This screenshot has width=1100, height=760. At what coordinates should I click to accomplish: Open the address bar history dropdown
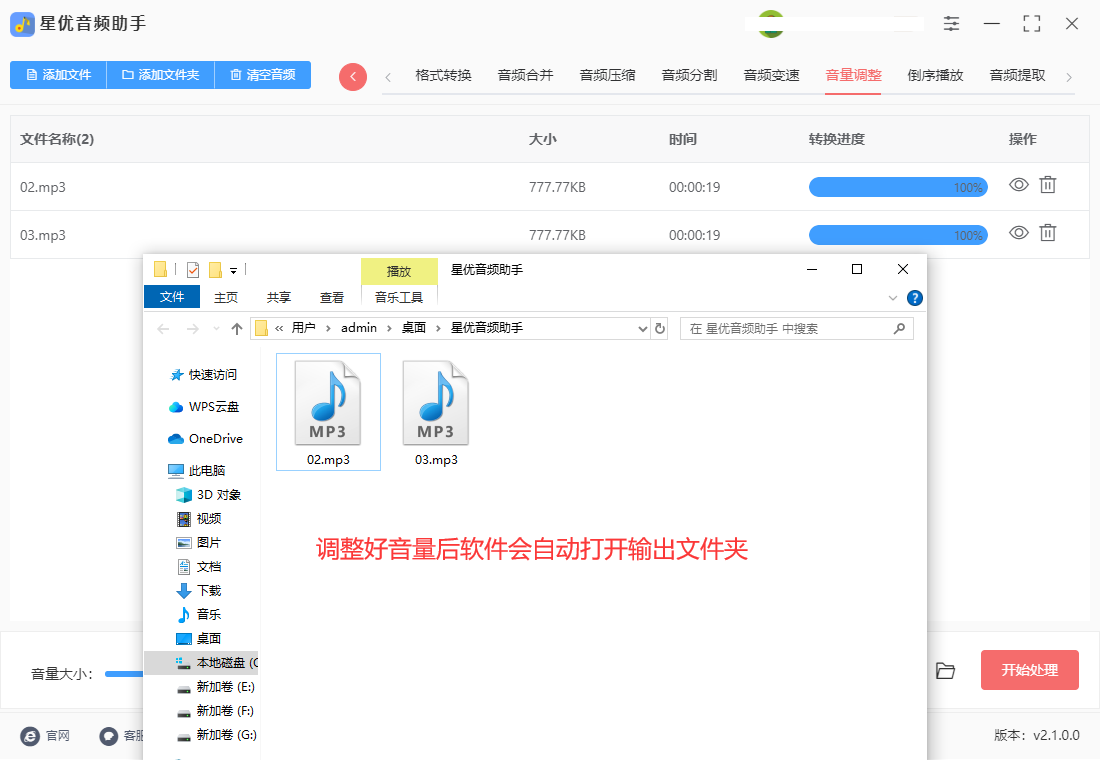click(x=643, y=328)
